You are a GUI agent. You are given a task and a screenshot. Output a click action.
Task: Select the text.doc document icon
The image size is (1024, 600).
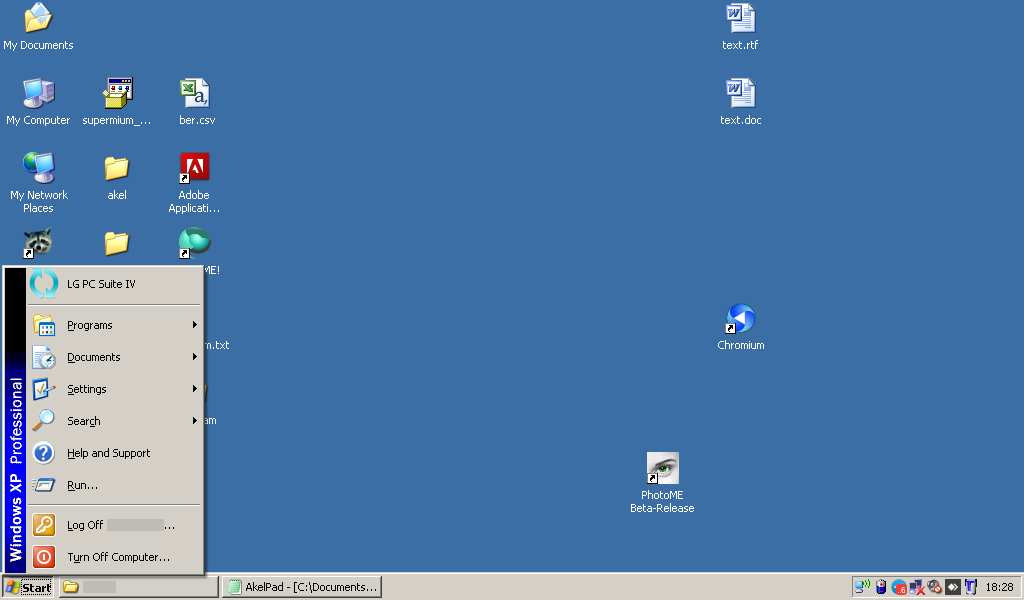point(741,93)
